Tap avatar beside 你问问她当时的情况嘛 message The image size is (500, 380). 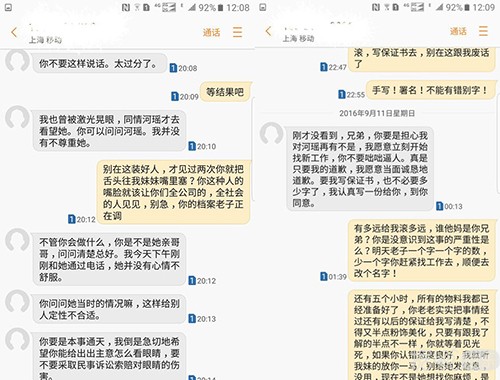[17, 301]
